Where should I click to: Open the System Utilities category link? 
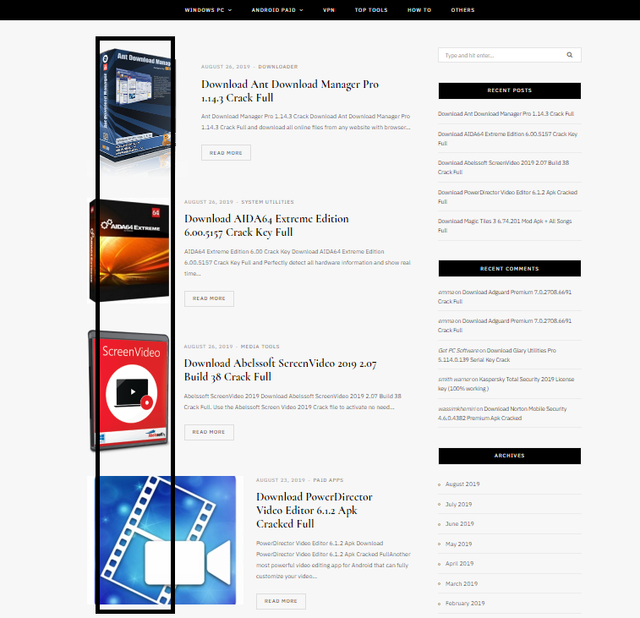267,202
